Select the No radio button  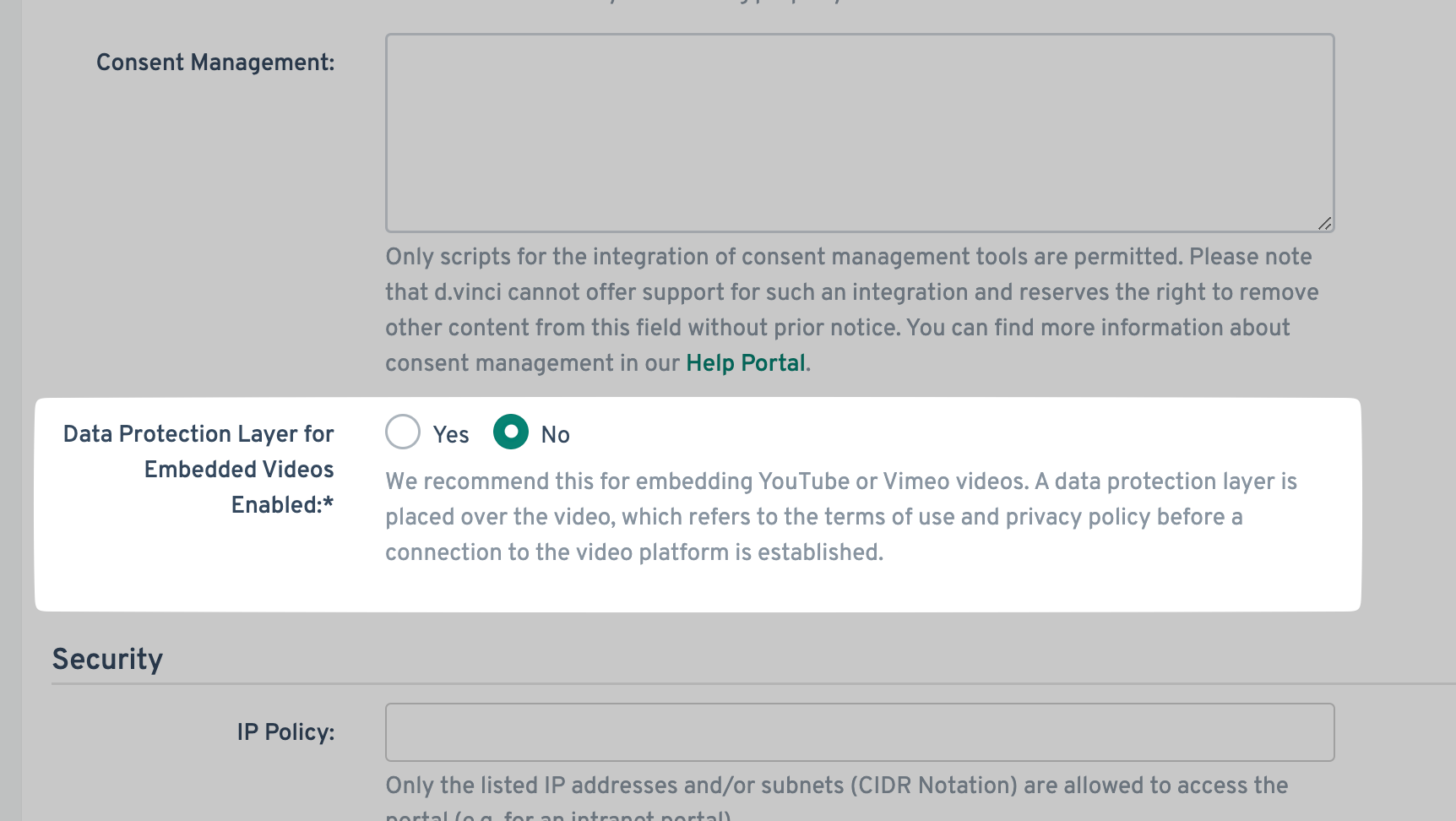[x=511, y=432]
